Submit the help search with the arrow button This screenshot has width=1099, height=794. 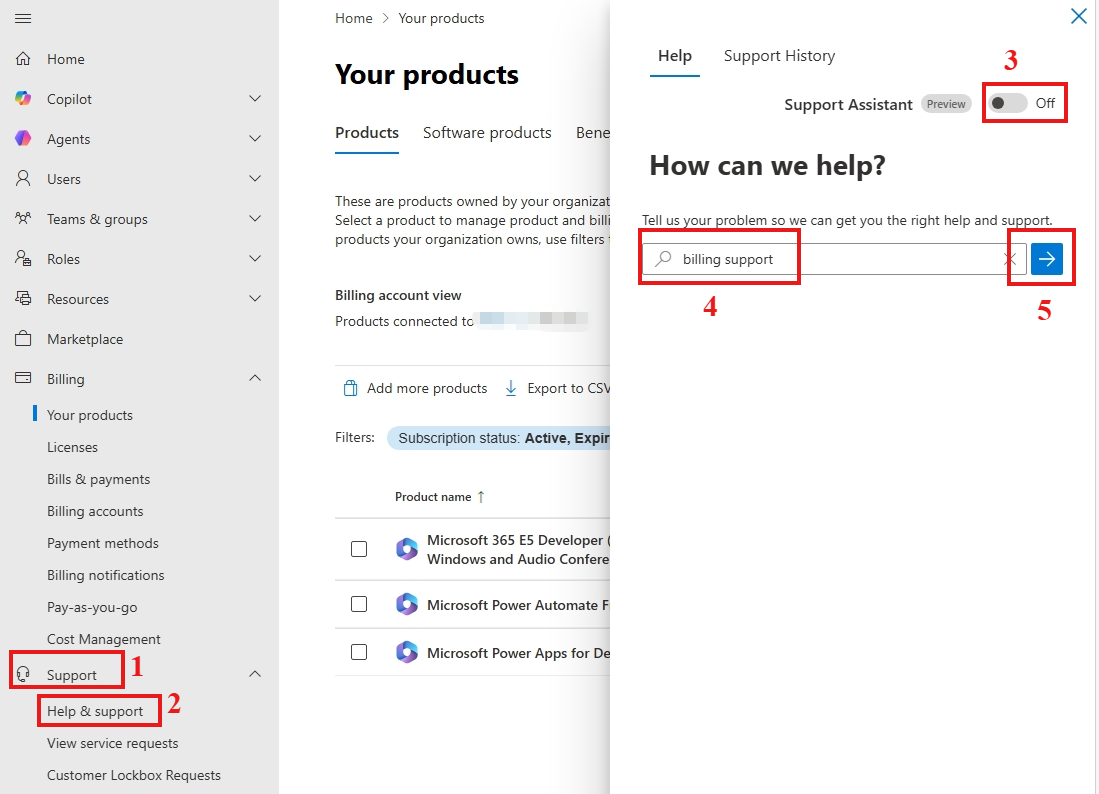[1046, 259]
